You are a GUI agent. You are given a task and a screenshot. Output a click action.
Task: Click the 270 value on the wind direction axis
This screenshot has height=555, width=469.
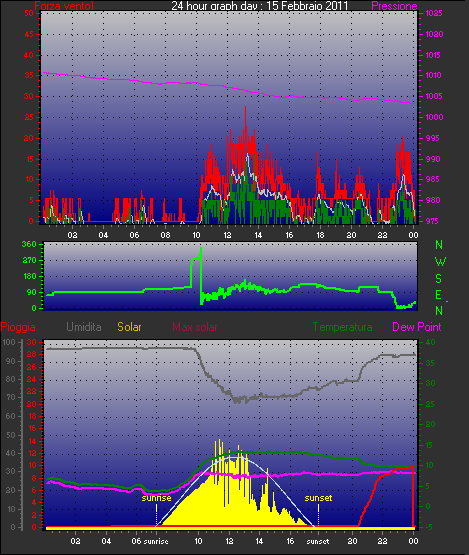(29, 261)
